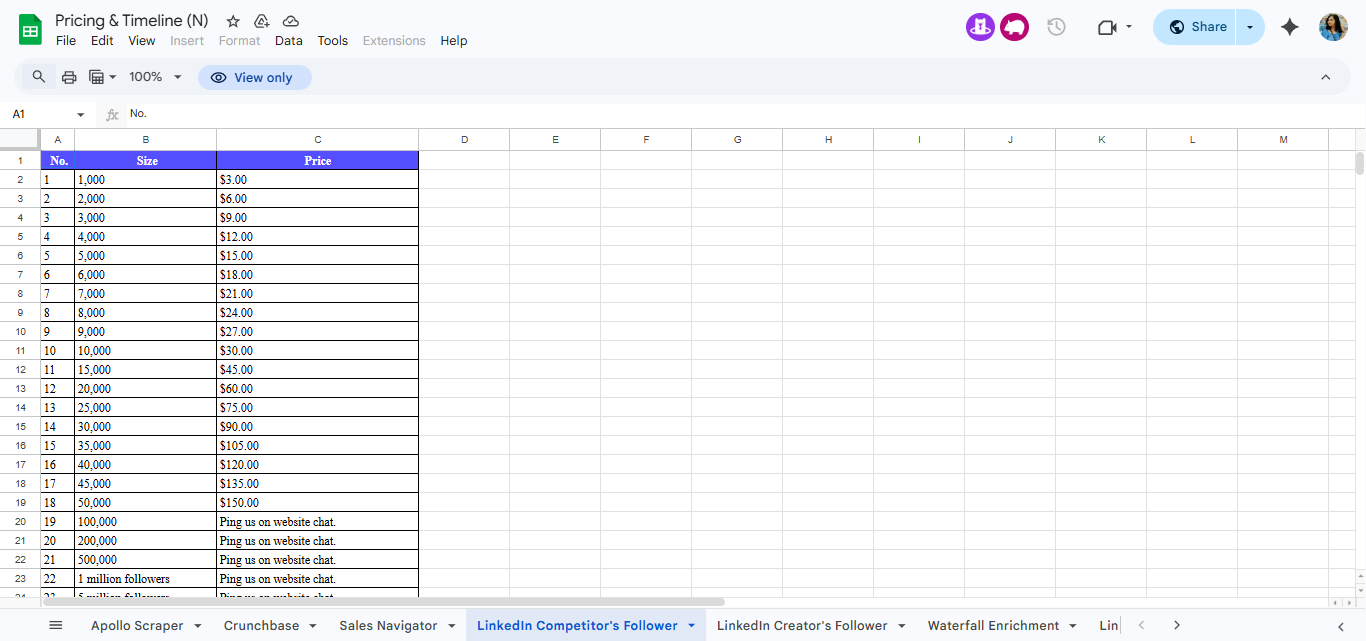Viewport: 1366px width, 641px height.
Task: Open the version history clock icon
Action: click(1056, 27)
